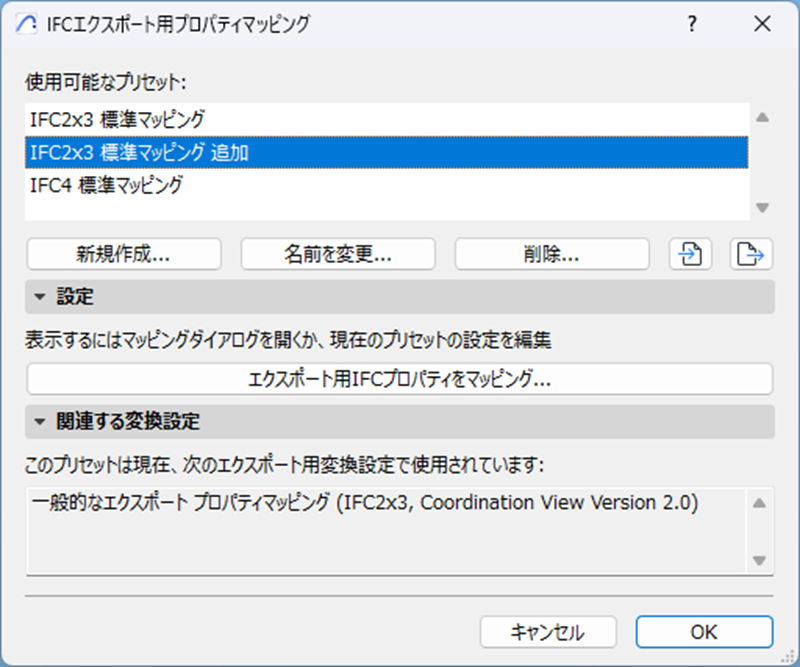Click the 新規作成... button
This screenshot has width=800, height=667.
point(124,254)
